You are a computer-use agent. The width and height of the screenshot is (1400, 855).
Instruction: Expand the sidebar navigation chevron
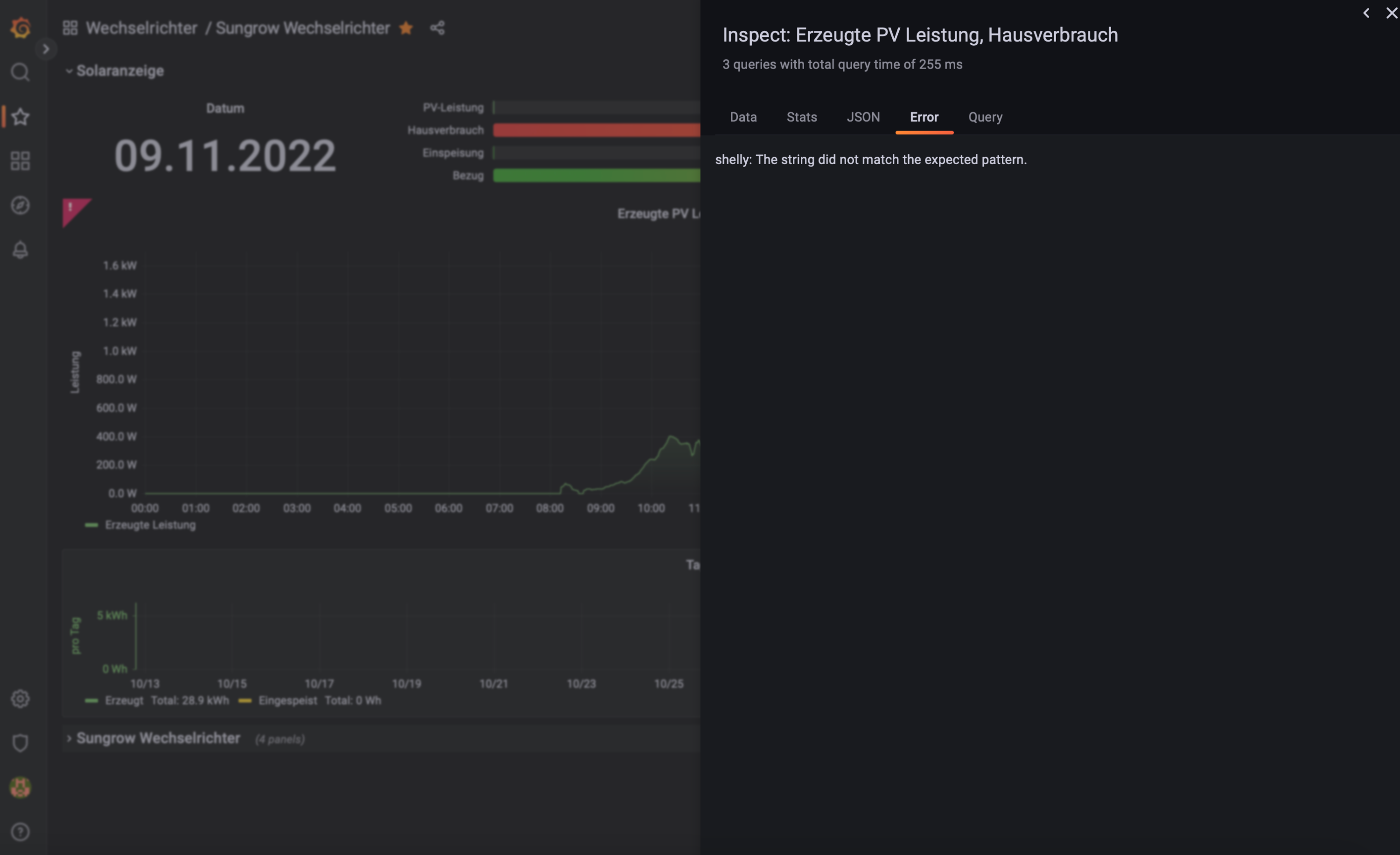pyautogui.click(x=46, y=49)
